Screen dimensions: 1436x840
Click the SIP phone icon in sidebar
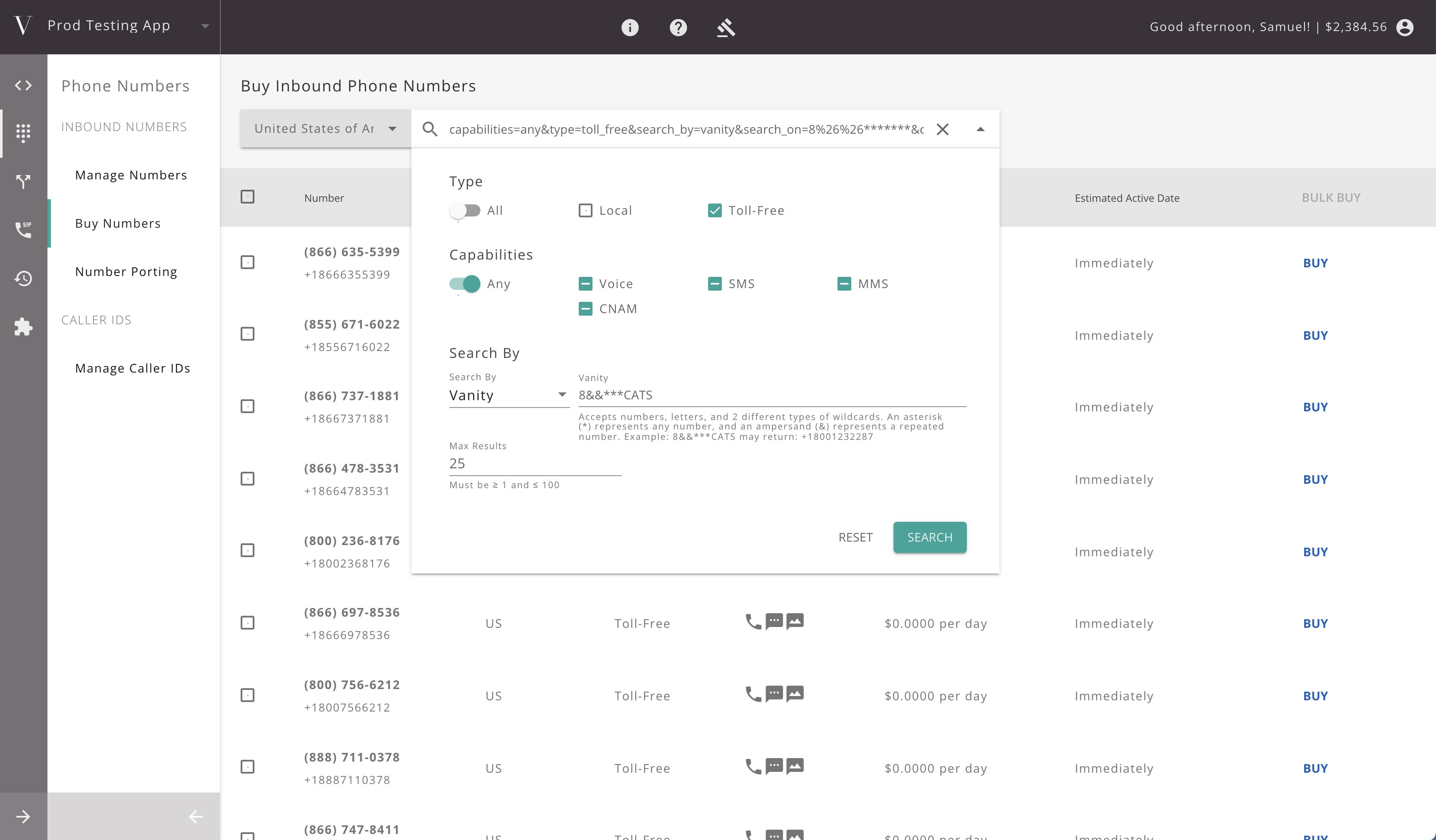point(23,230)
